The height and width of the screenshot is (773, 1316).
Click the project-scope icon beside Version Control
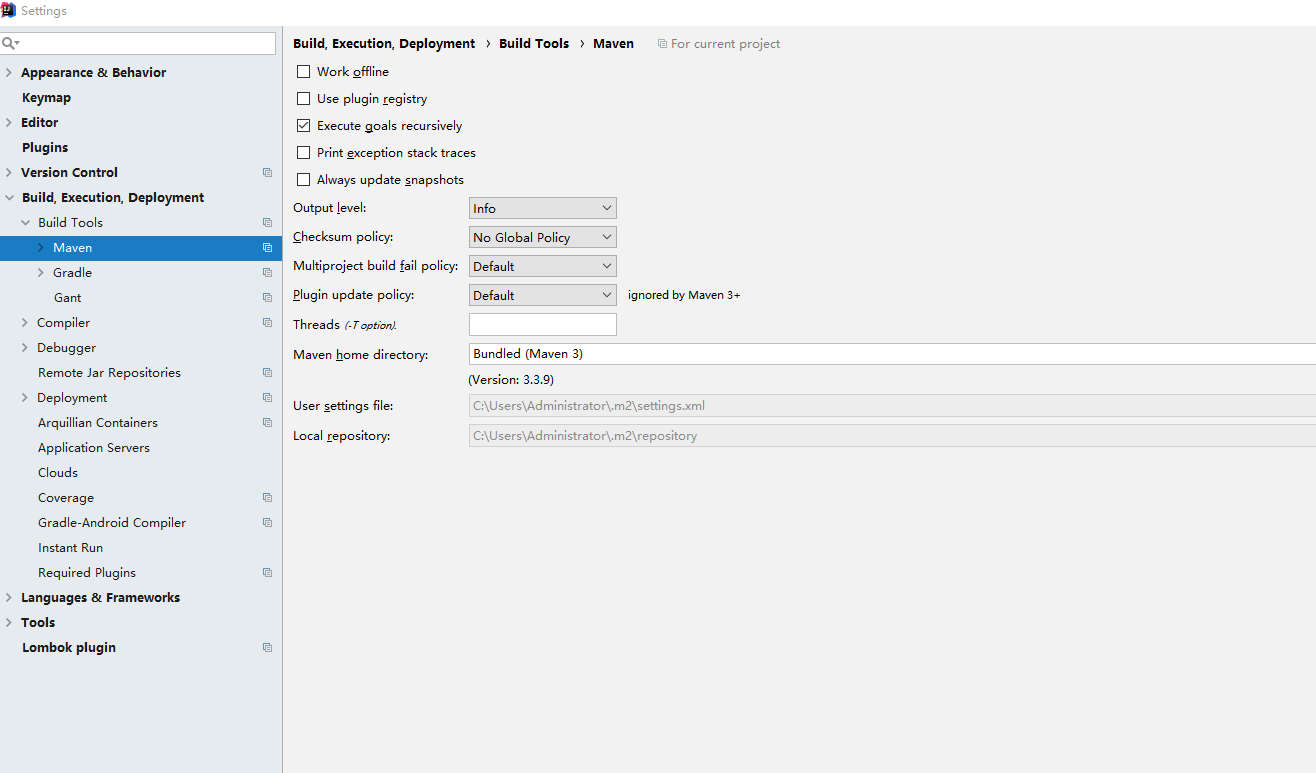(x=267, y=173)
